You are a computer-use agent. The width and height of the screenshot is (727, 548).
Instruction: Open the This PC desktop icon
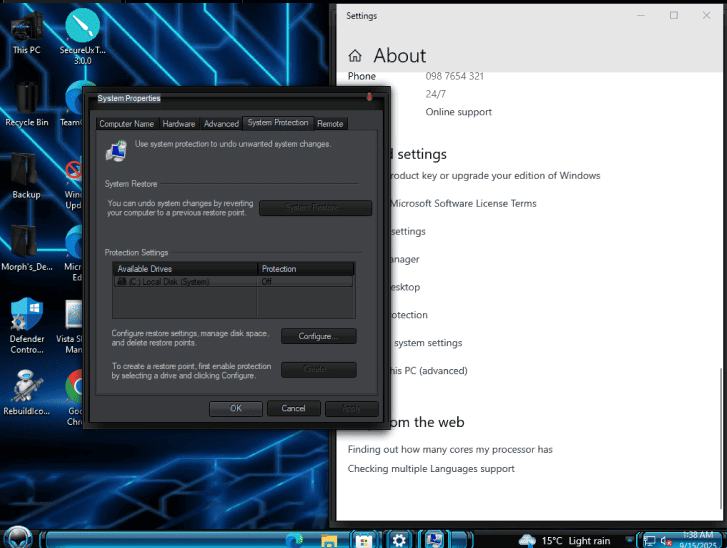click(x=27, y=29)
